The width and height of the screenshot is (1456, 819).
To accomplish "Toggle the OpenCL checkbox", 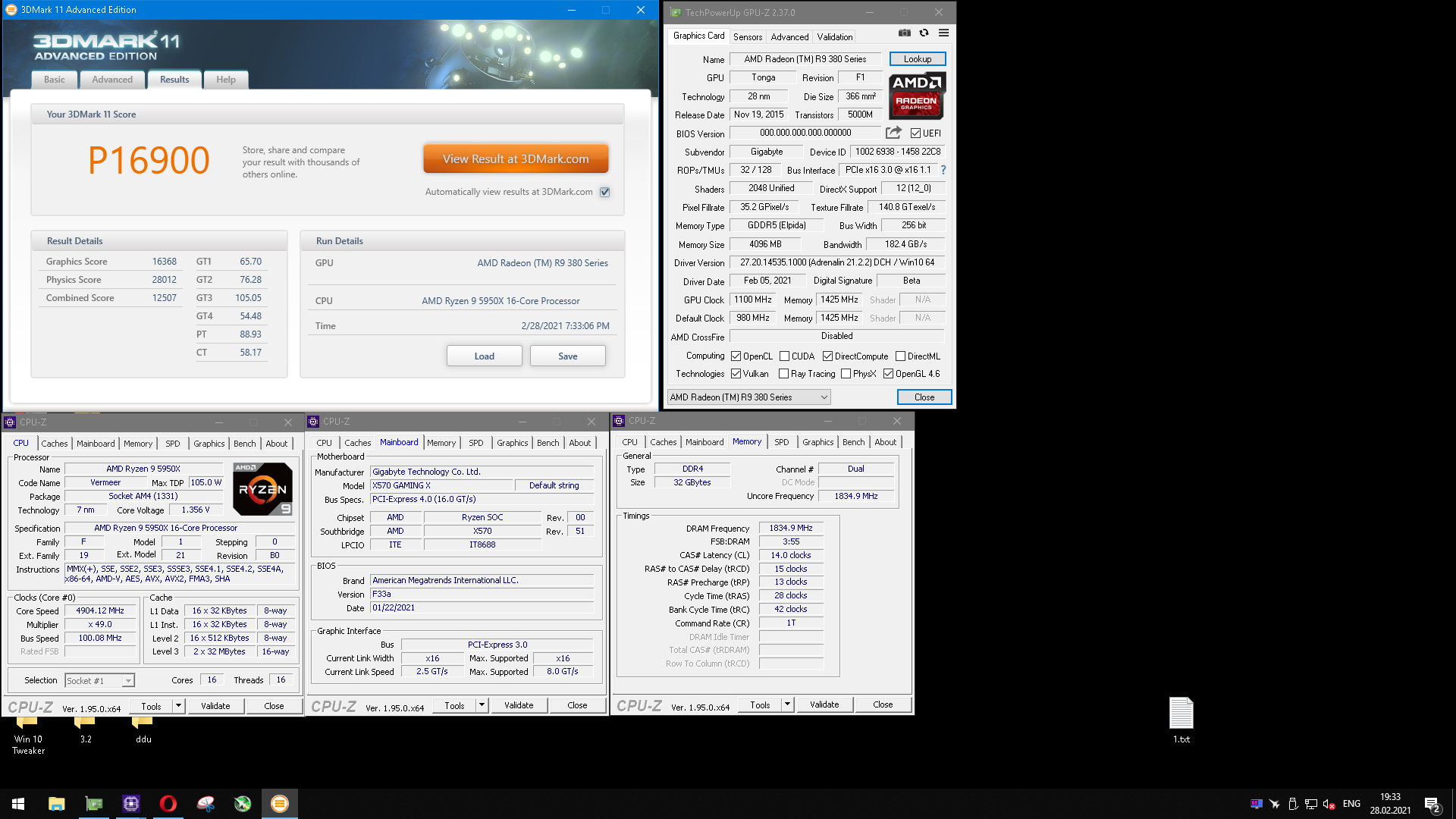I will click(x=736, y=356).
